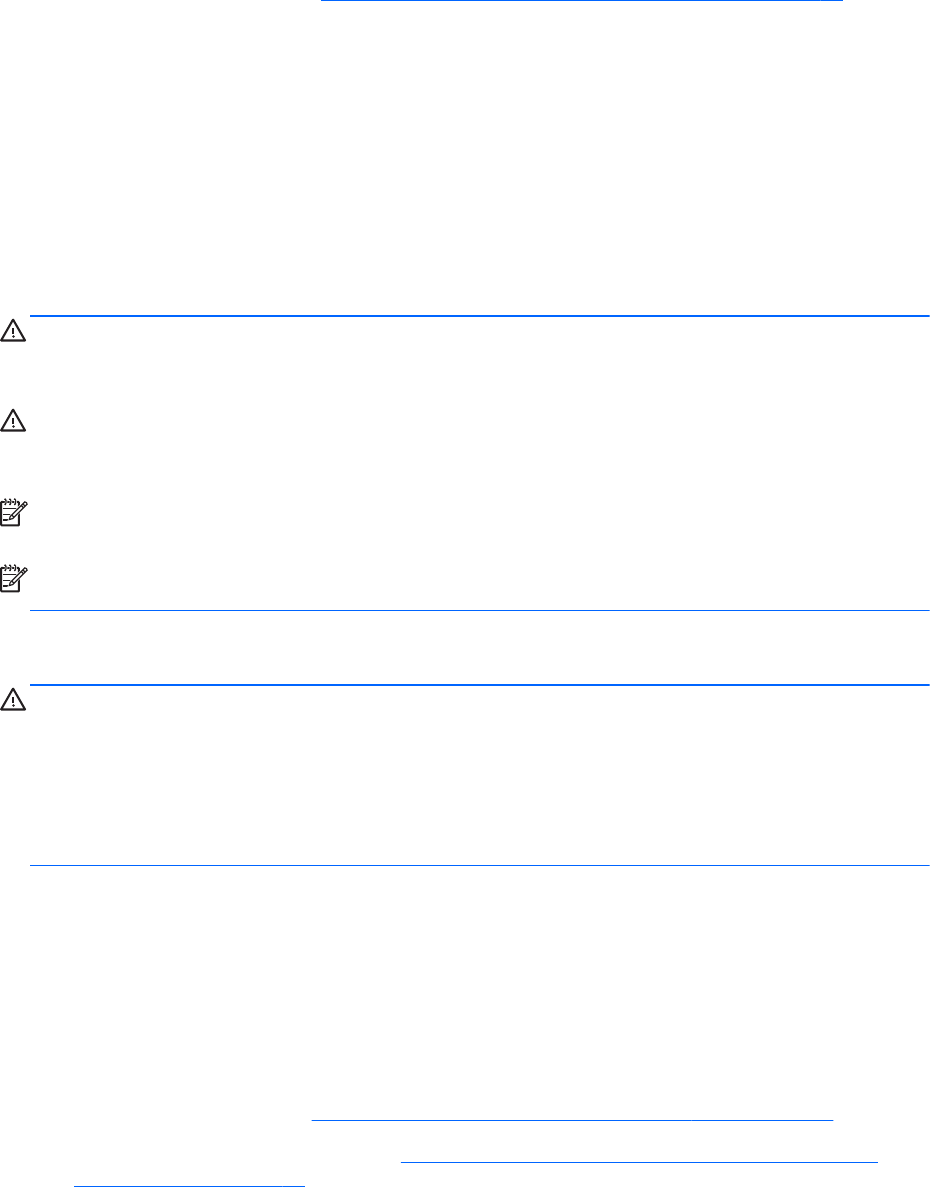Click the warning triangle under the topmost blue rule
Screen dimensions: 930x1187
[14, 331]
